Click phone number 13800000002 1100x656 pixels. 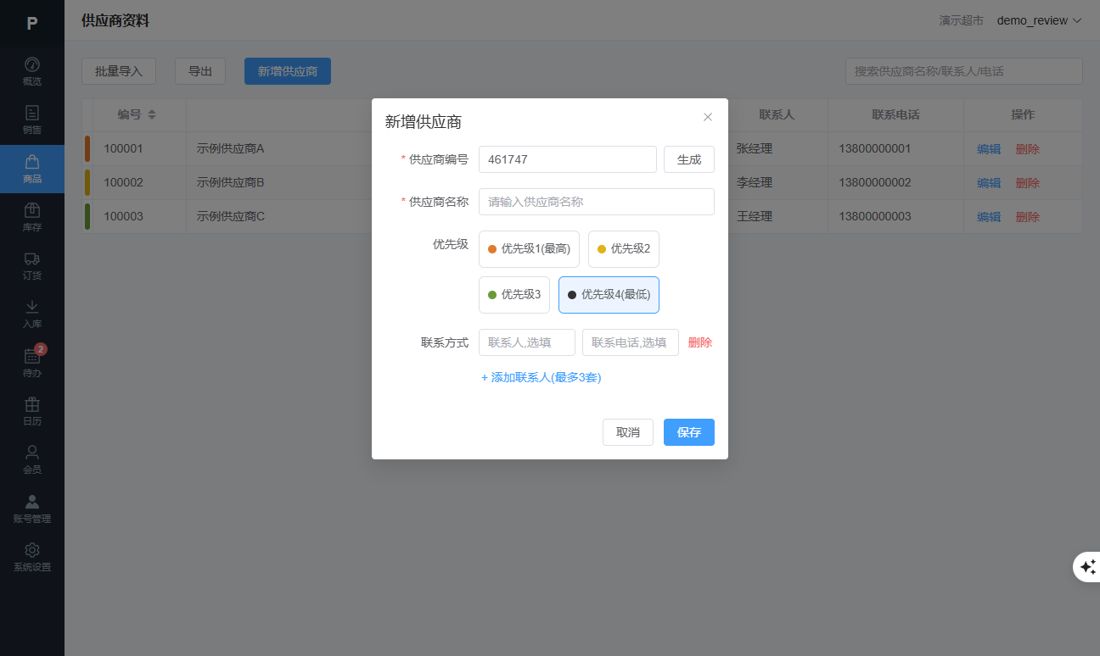(875, 182)
